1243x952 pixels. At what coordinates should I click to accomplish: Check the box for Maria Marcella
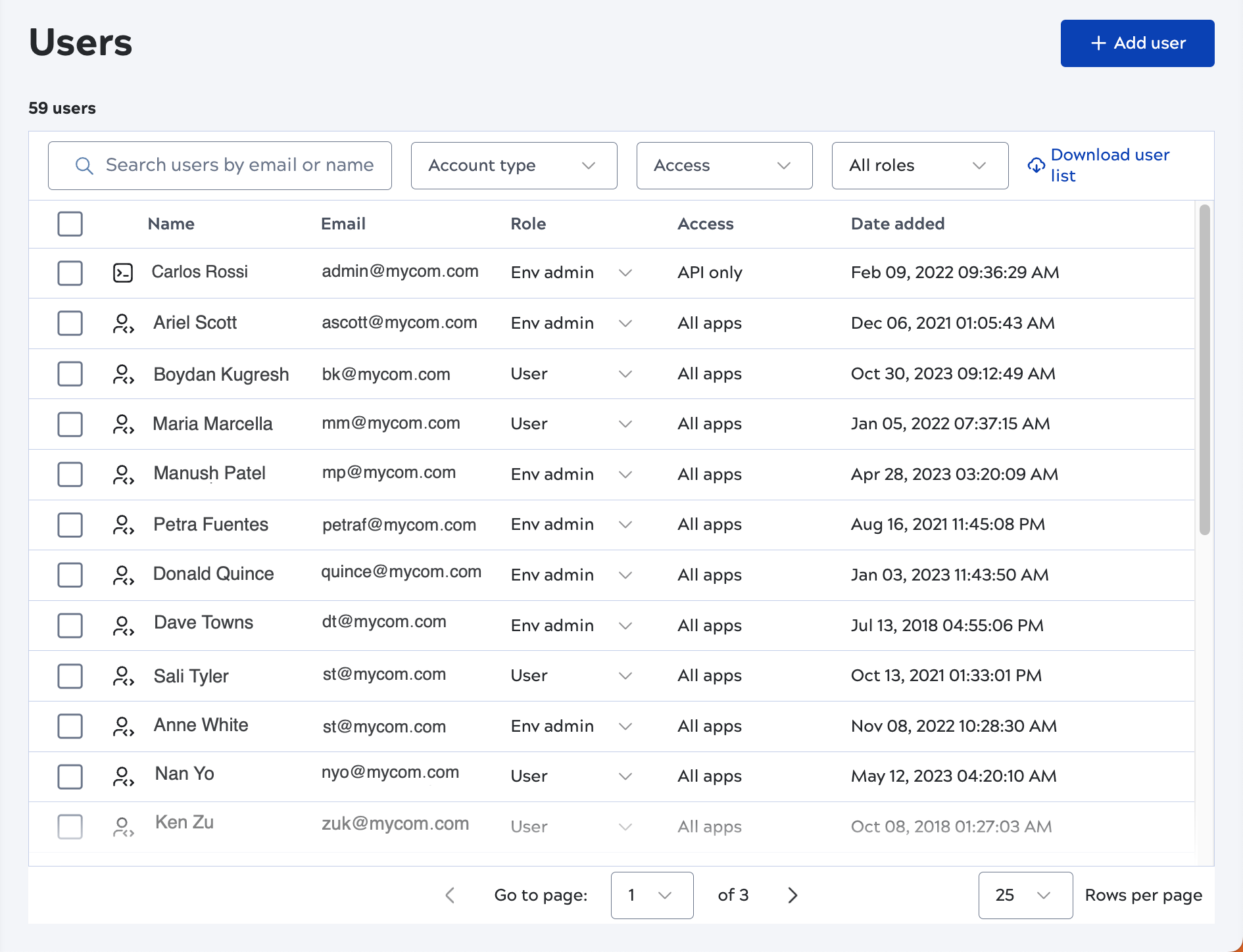(x=70, y=424)
